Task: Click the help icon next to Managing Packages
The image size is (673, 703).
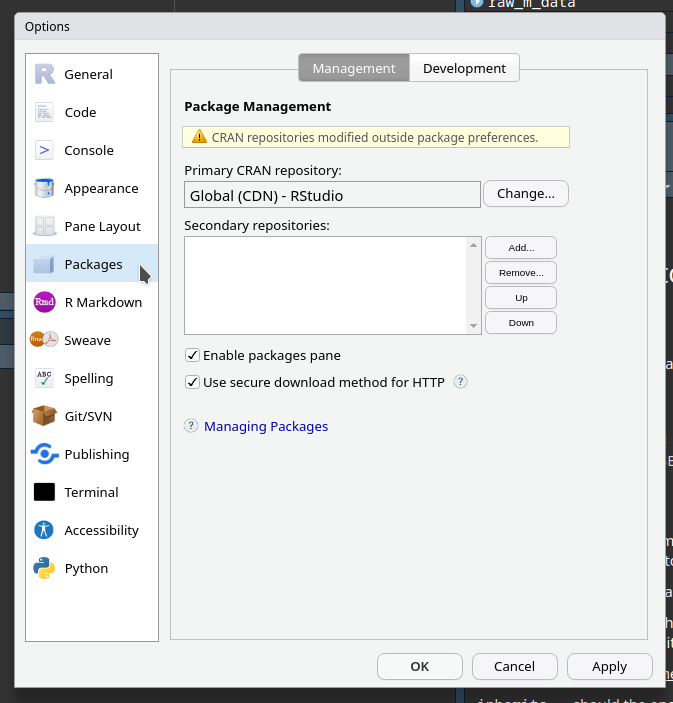Action: [x=191, y=425]
